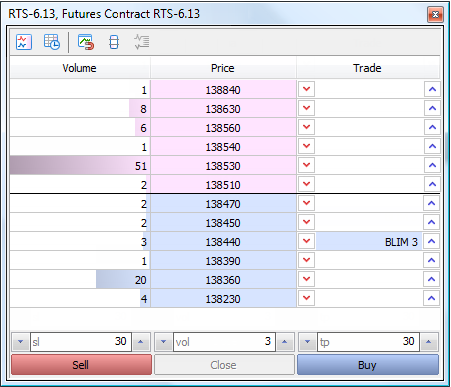Click the sl input field showing 30
Screen dimensions: 451x387
pos(81,342)
